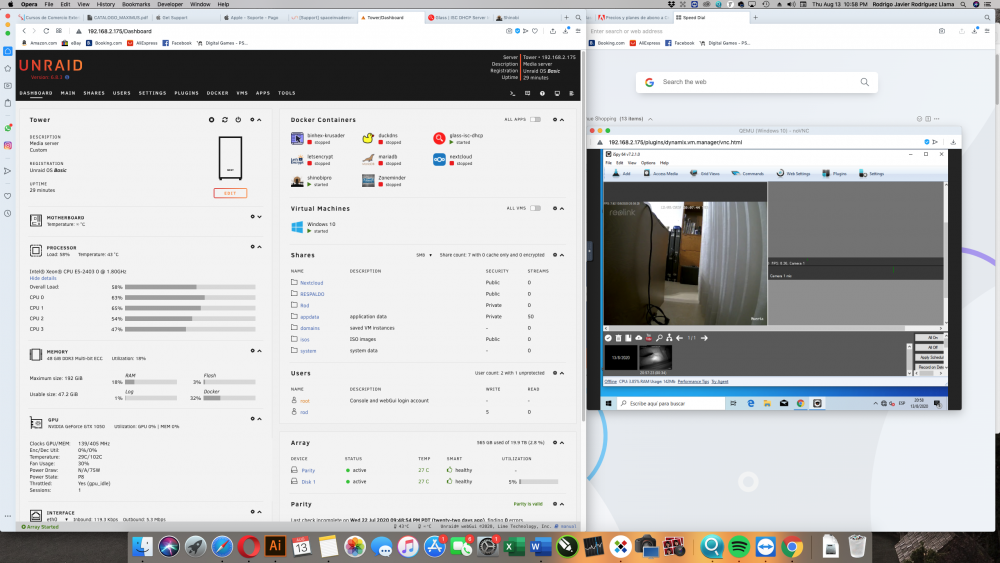Click the log icon in Unraid header
The width and height of the screenshot is (1000, 563).
pos(571,93)
